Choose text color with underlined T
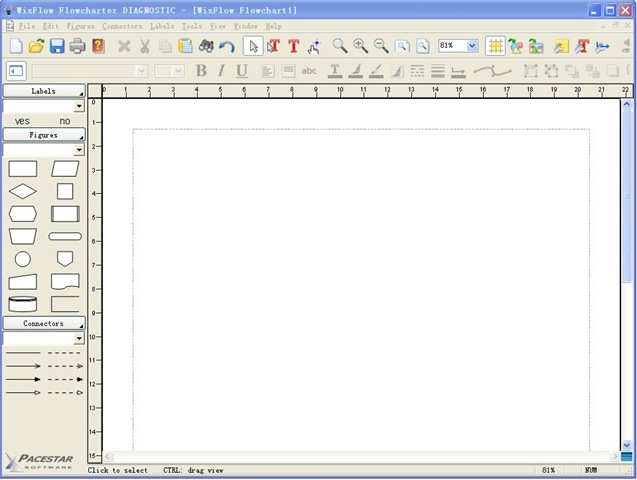637x480 pixels. 335,71
